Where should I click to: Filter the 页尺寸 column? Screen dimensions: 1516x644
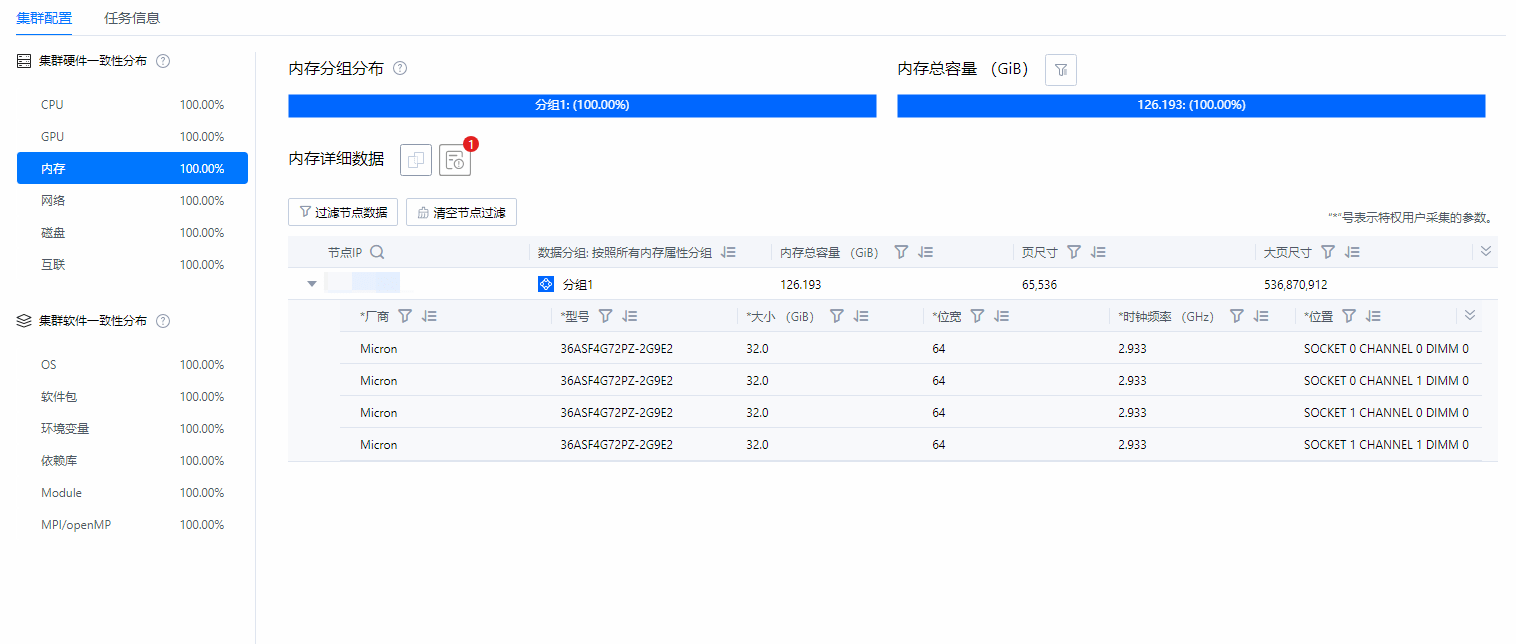pyautogui.click(x=1074, y=253)
